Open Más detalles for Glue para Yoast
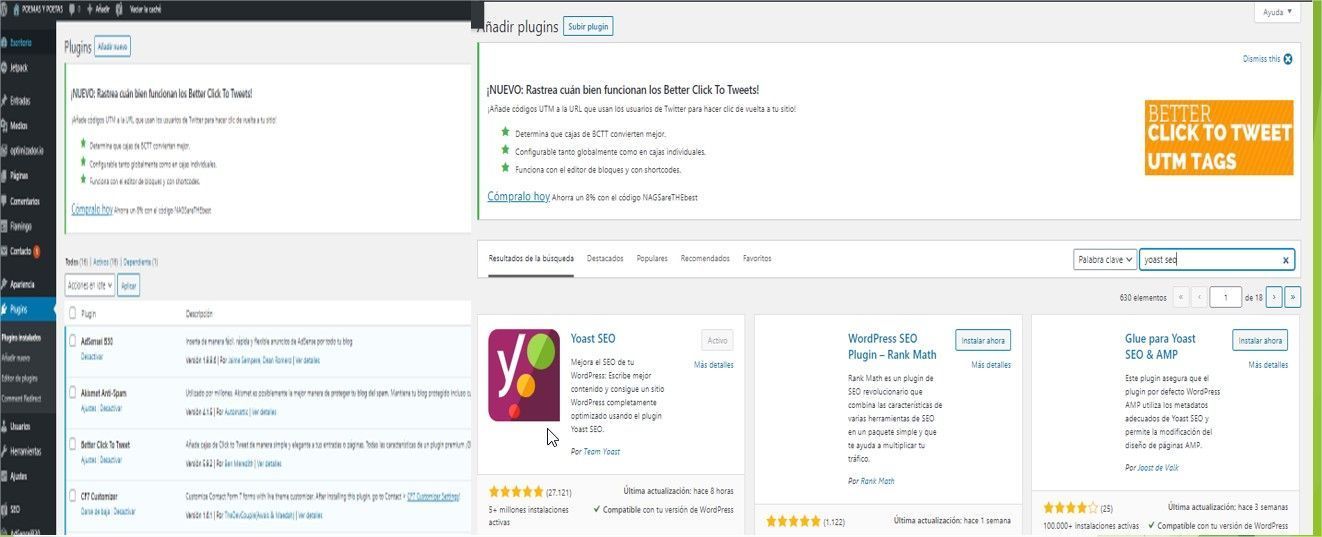This screenshot has width=1322, height=537. click(x=1268, y=365)
